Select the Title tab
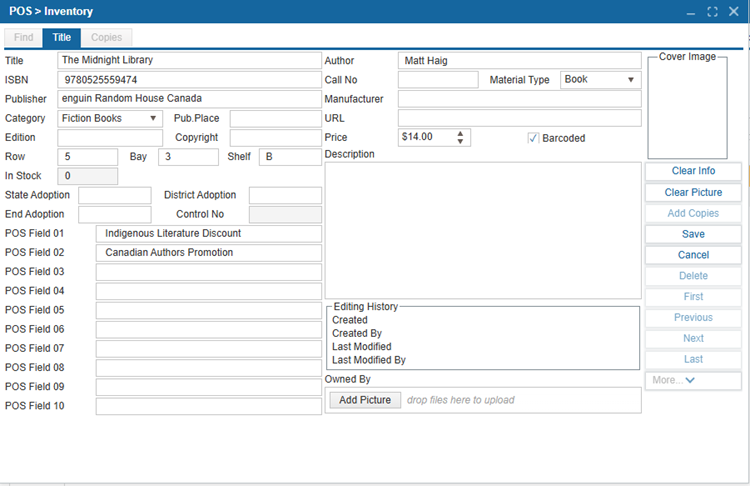Viewport: 750px width, 486px height. coord(61,37)
